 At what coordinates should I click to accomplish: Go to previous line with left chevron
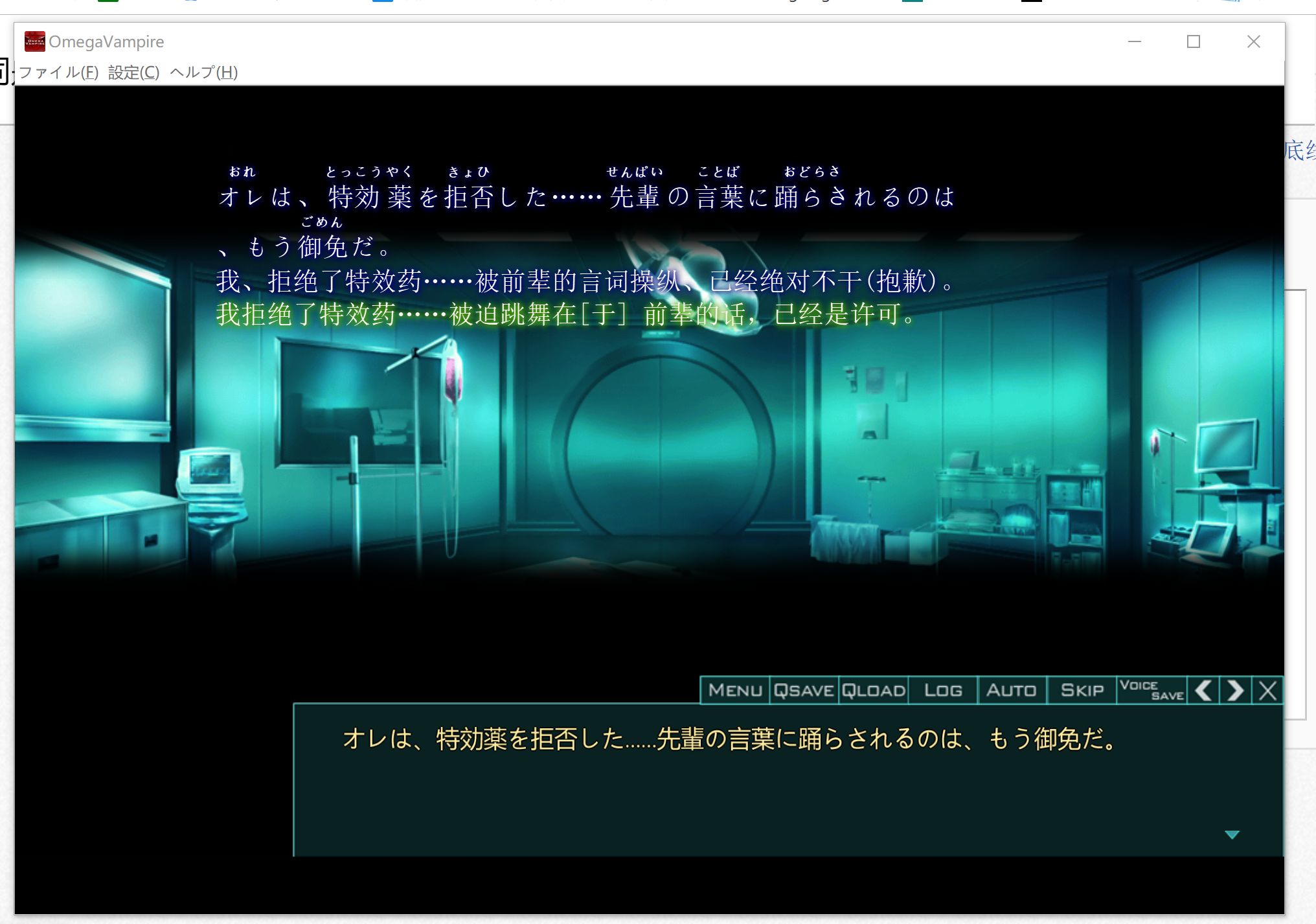[1203, 690]
